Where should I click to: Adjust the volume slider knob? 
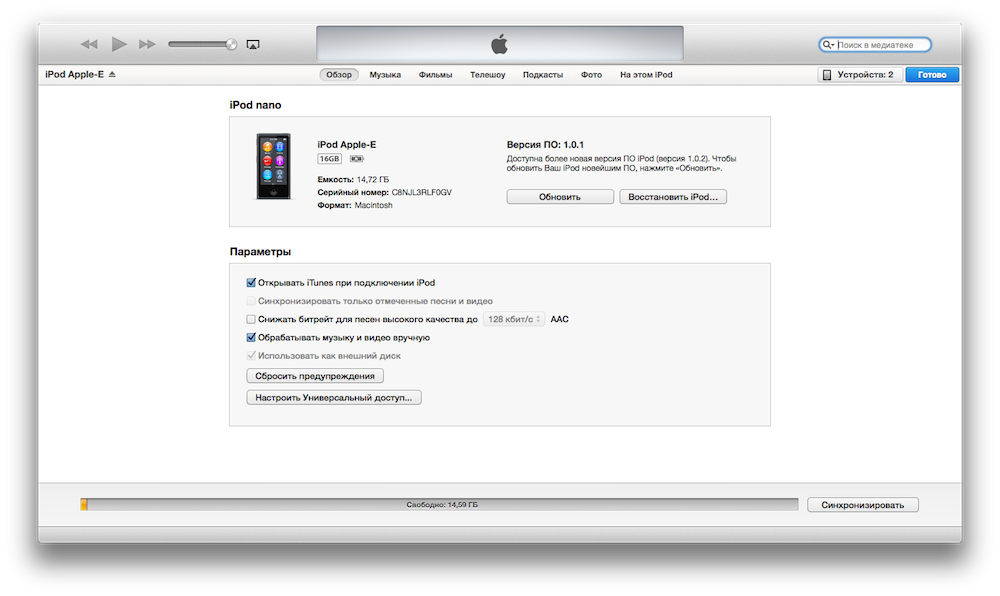[x=232, y=44]
